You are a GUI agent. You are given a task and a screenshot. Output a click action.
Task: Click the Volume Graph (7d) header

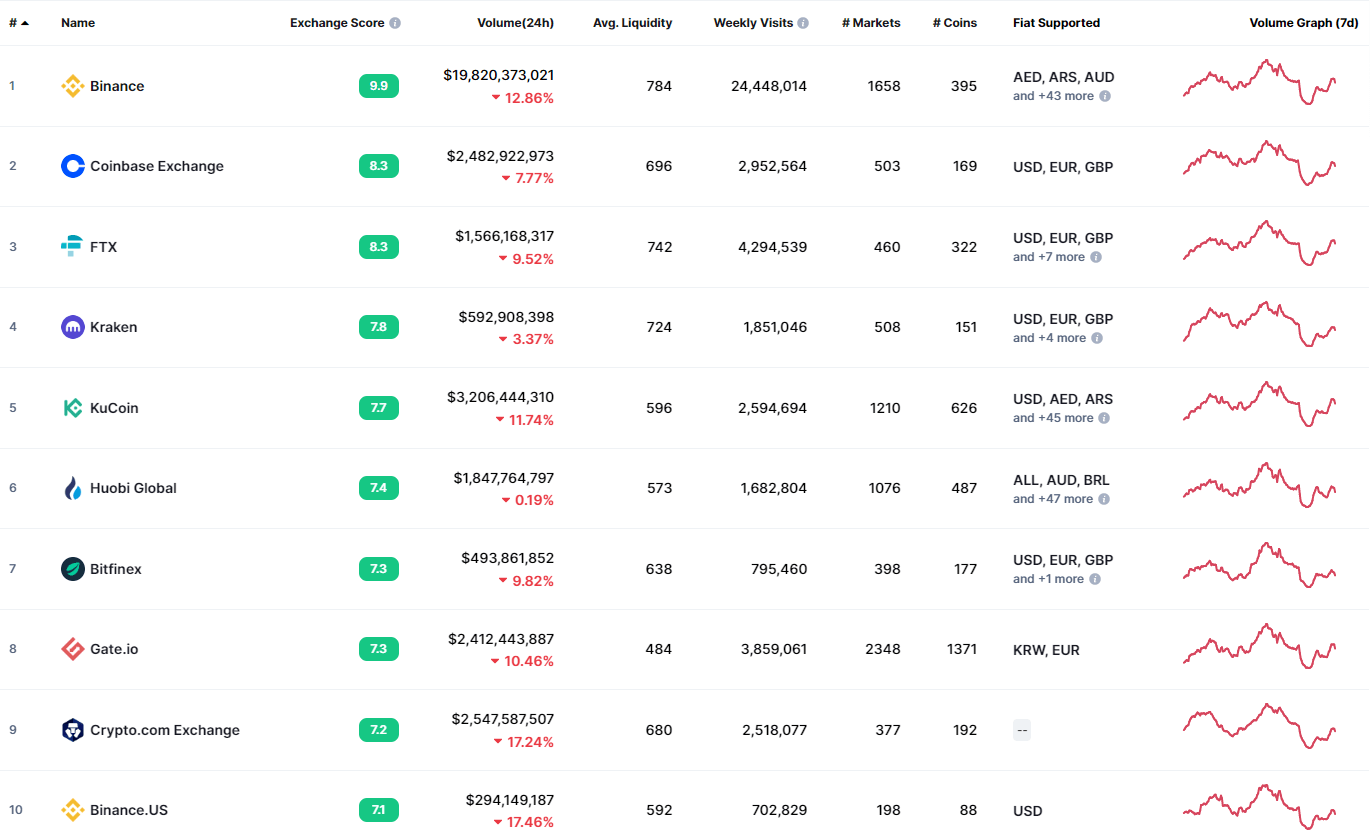(x=1304, y=23)
